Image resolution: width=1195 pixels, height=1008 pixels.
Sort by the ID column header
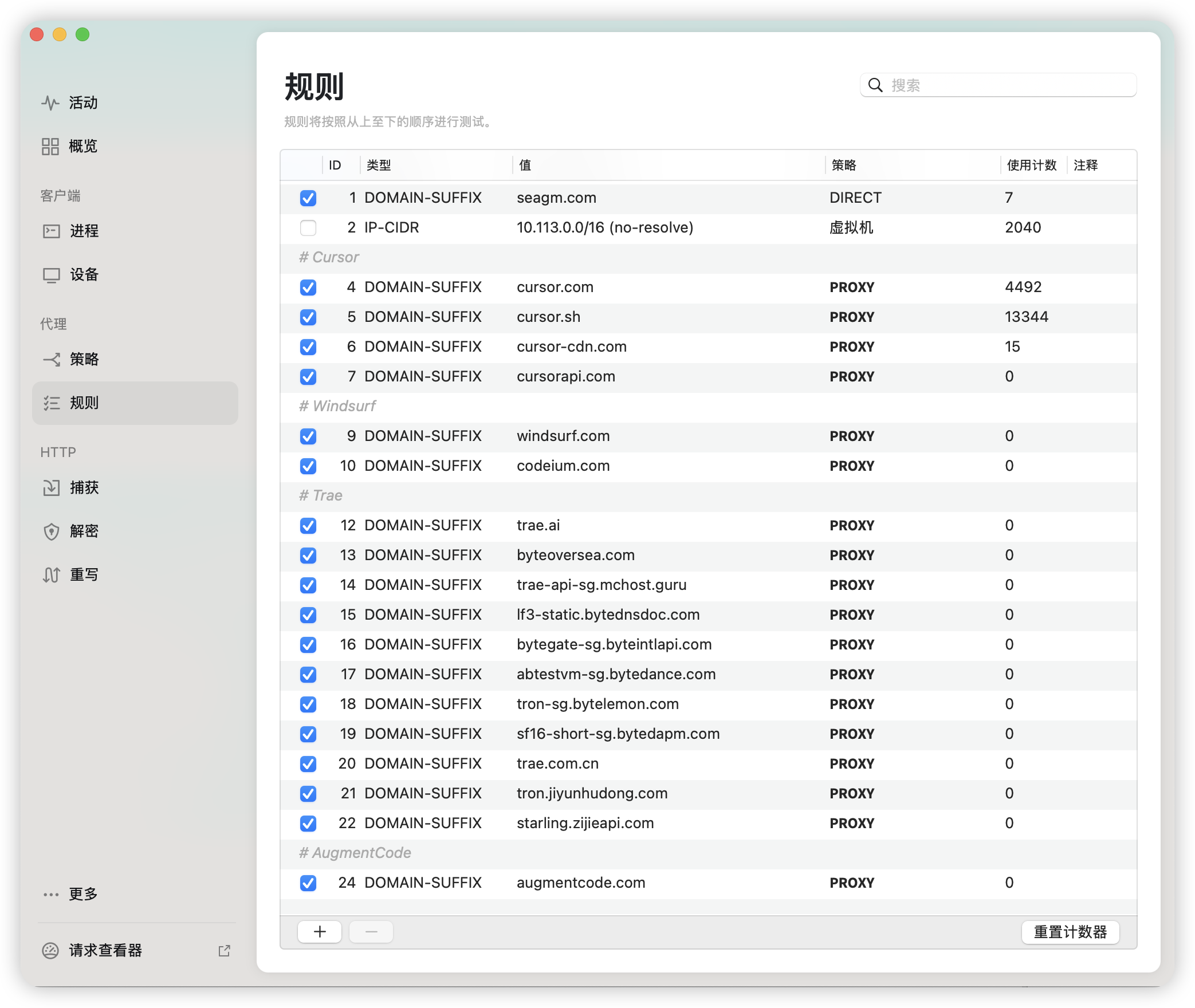(x=341, y=166)
